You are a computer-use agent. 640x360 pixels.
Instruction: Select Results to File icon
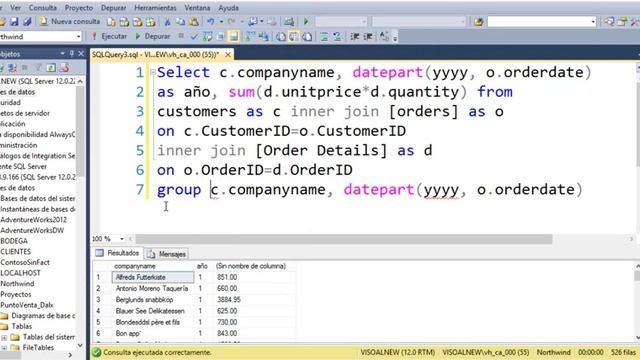point(307,37)
